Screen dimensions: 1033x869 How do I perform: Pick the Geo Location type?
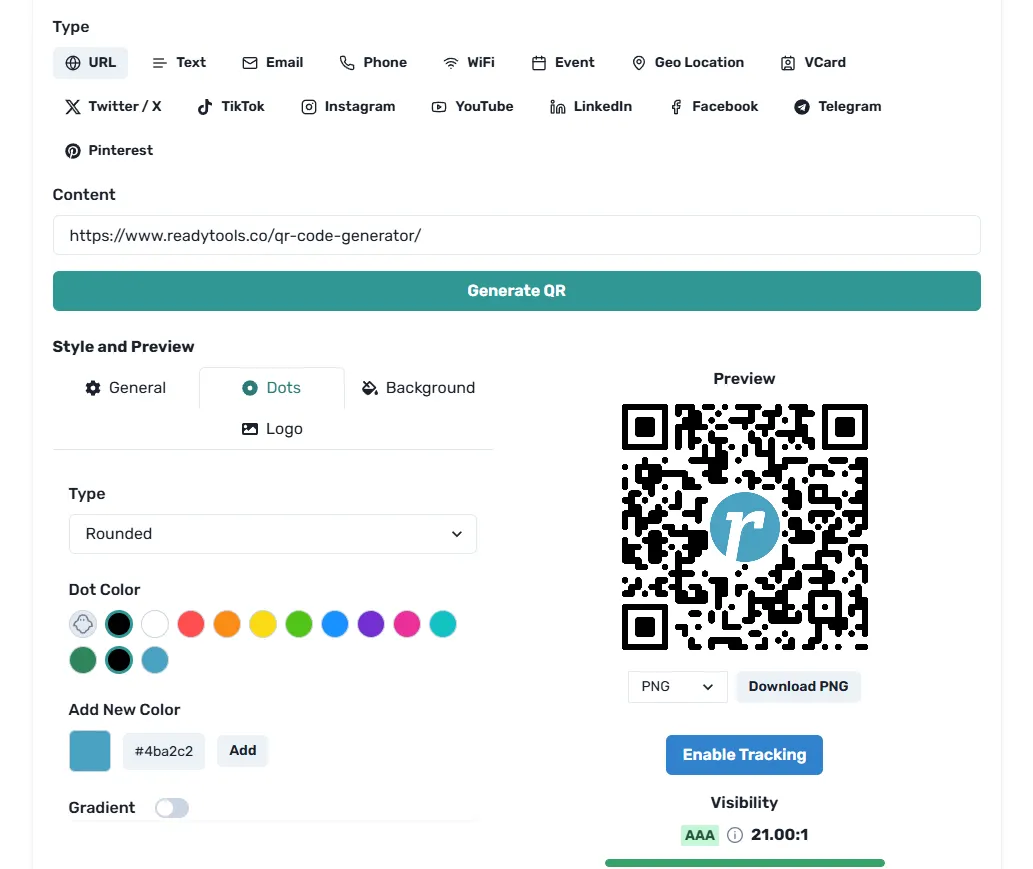[x=688, y=62]
